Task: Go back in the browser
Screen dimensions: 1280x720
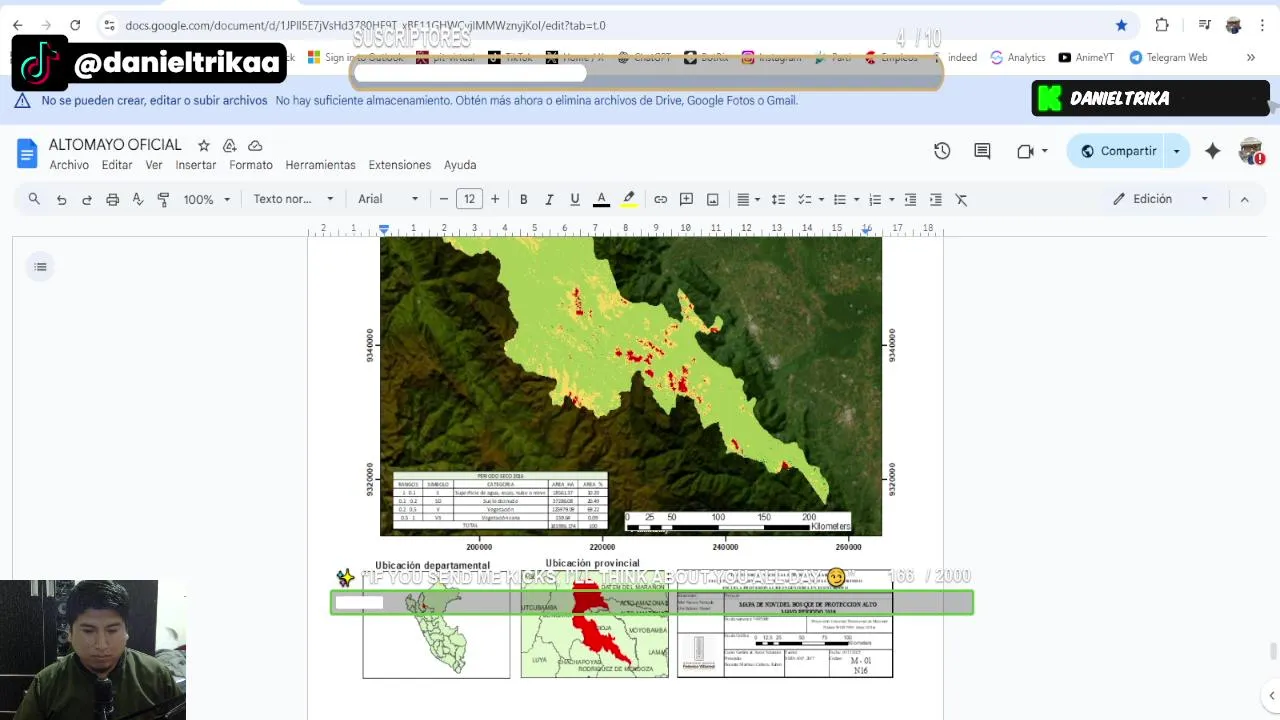Action: tap(18, 25)
